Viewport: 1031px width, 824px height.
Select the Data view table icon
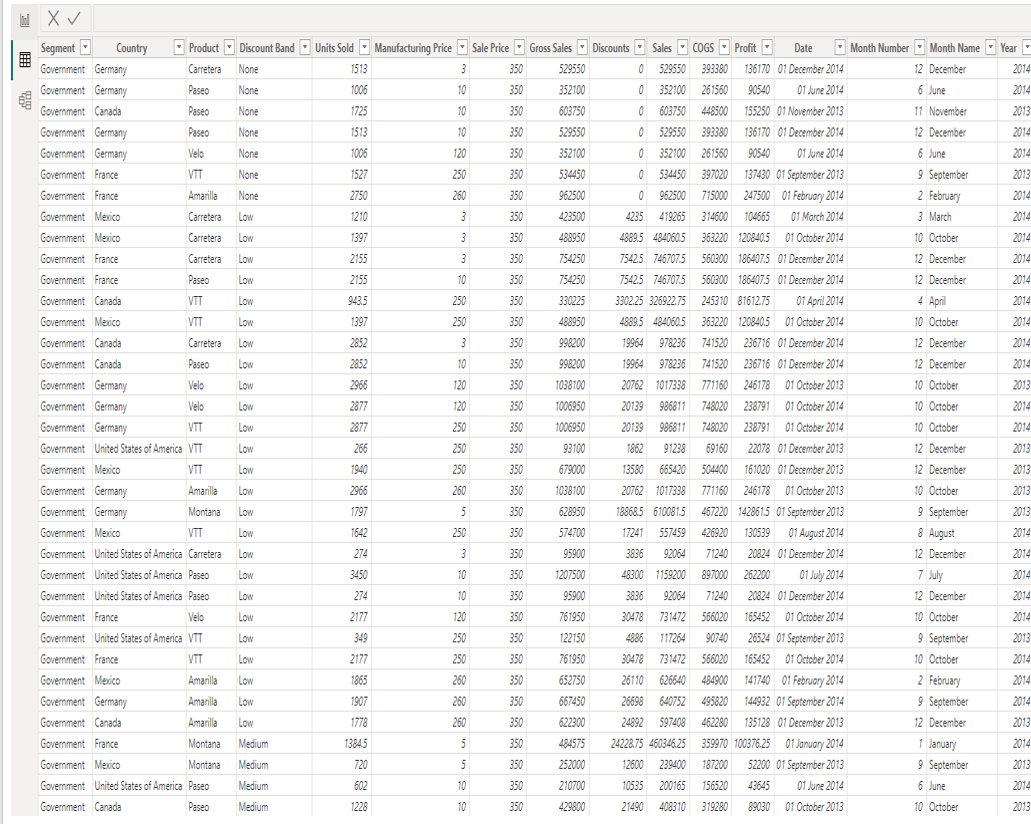[25, 60]
